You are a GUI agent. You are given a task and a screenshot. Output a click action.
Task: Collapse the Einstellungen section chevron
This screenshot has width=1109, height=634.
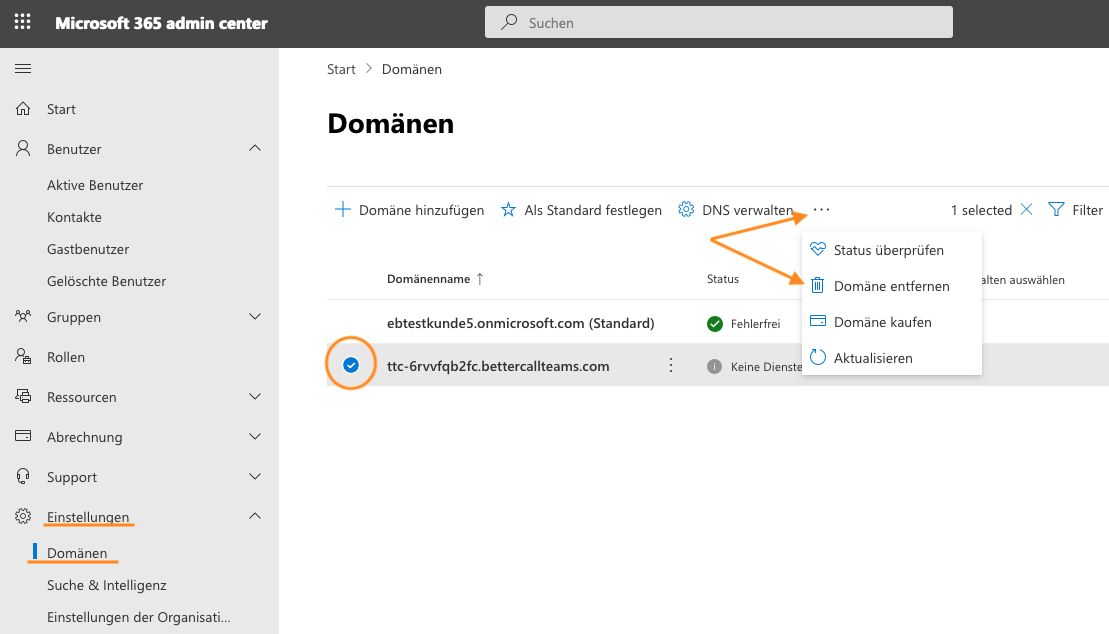[x=255, y=517]
